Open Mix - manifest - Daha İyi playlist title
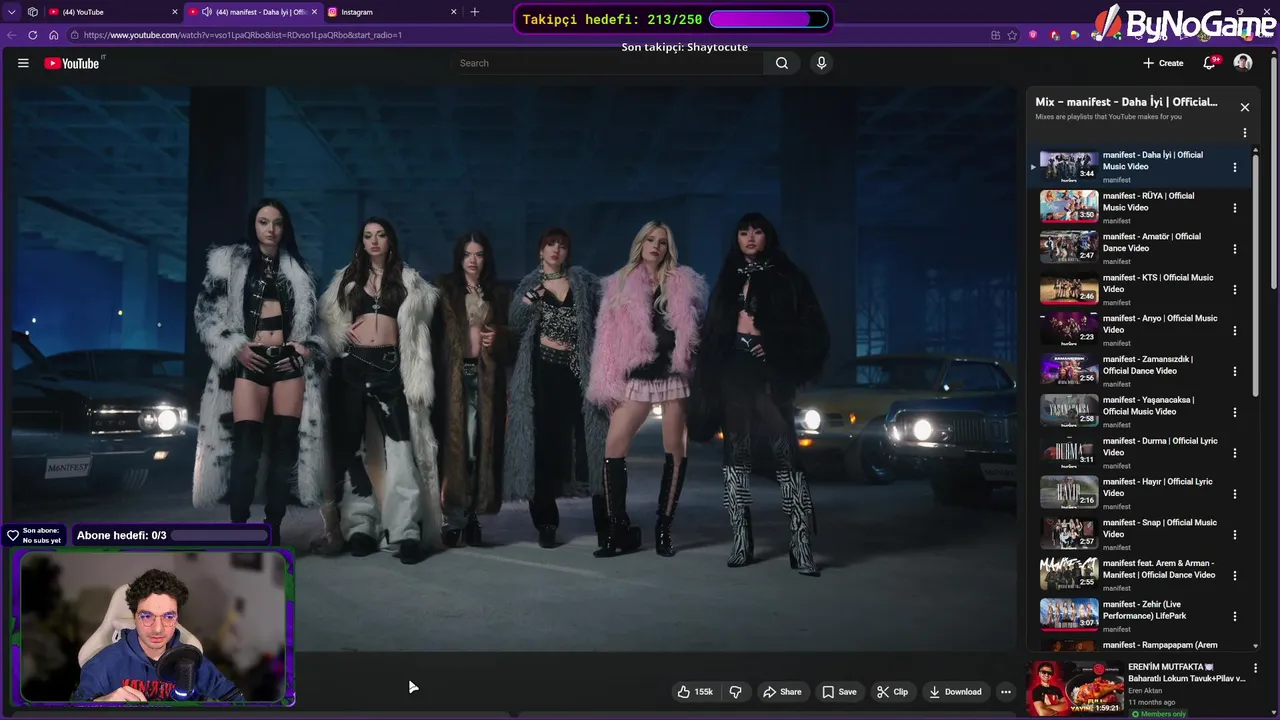 pos(1126,102)
